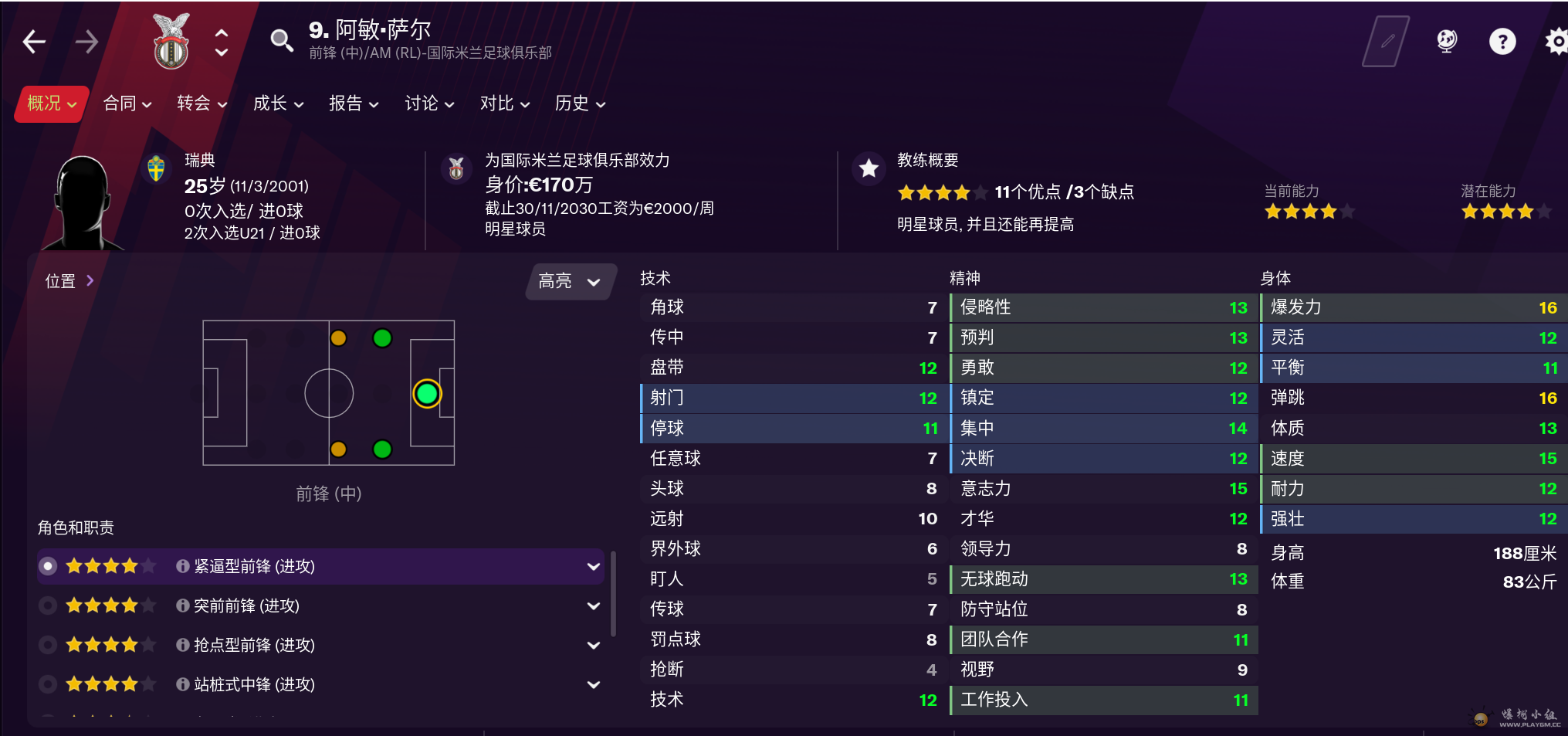This screenshot has height=736, width=1568.
Task: Select the upper green position dot on pitch
Action: click(382, 338)
